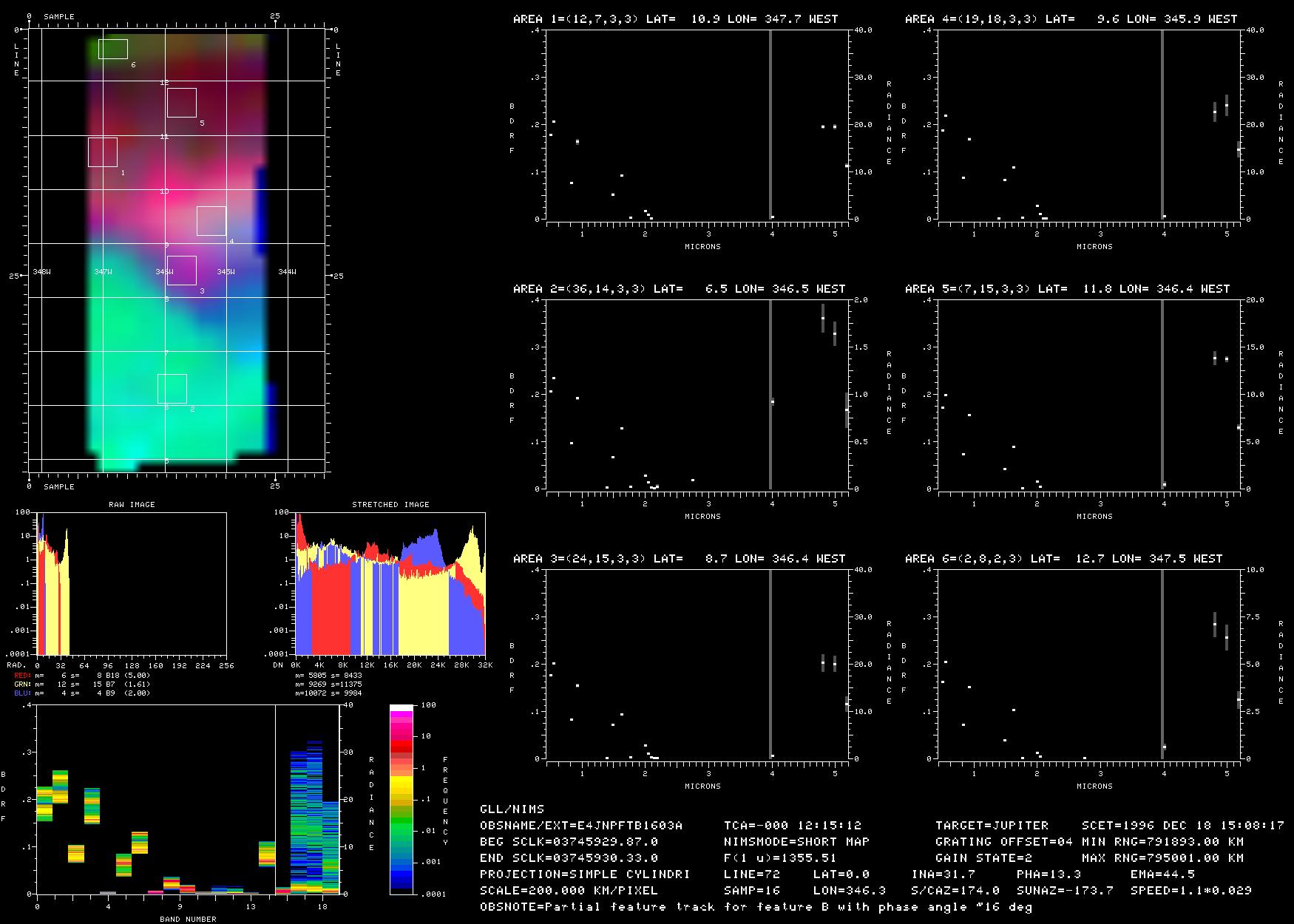The image size is (1294, 924).
Task: Click the OBSNOTE partial feature track line
Action: click(x=756, y=907)
